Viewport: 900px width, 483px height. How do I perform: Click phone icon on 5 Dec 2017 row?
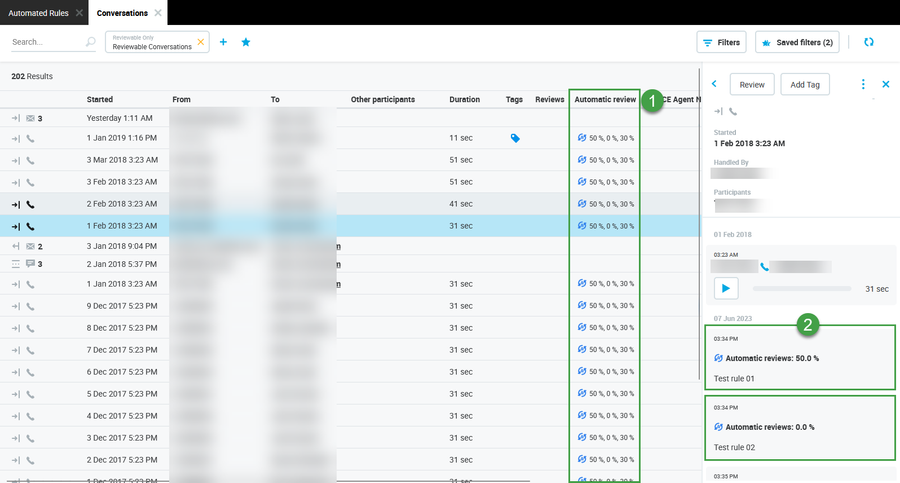(x=30, y=395)
